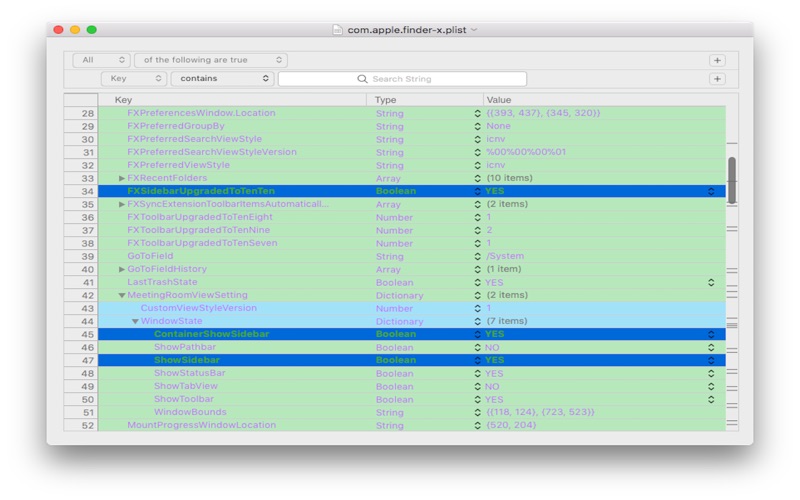Open the Key search field popup
The width and height of the screenshot is (800, 500).
pyautogui.click(x=134, y=79)
